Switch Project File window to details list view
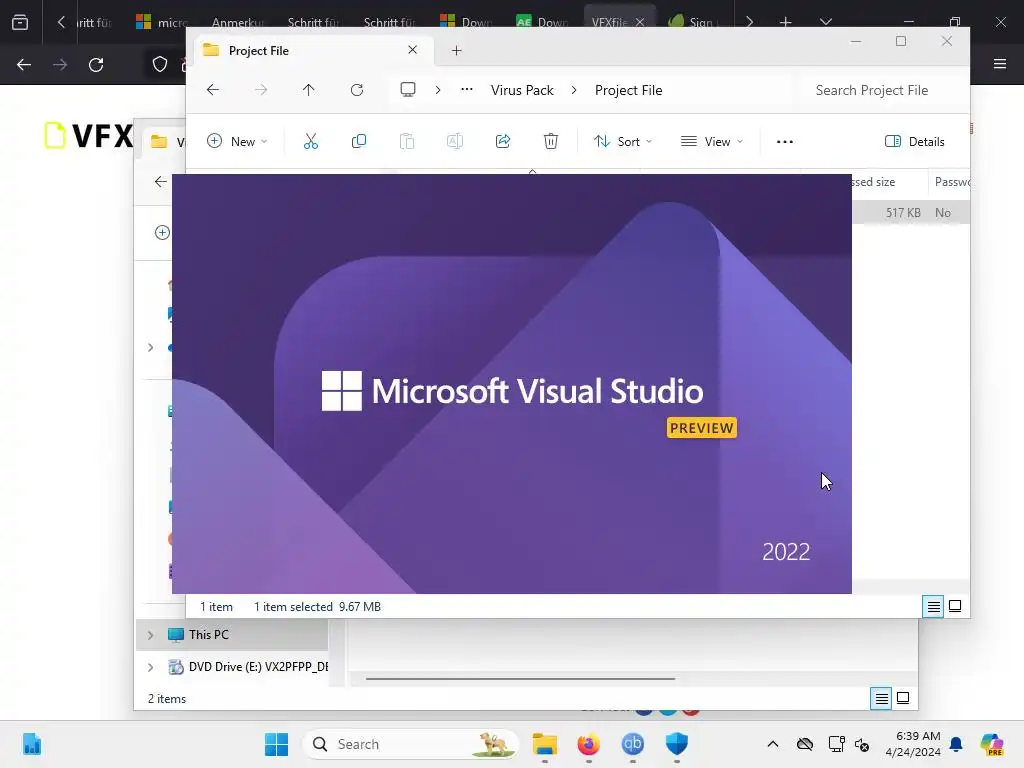1024x768 pixels. 933,607
